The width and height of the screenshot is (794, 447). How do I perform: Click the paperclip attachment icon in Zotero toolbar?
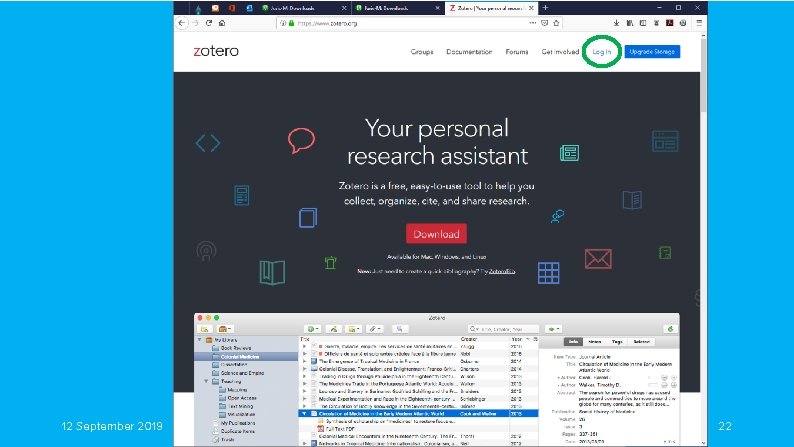pyautogui.click(x=375, y=329)
